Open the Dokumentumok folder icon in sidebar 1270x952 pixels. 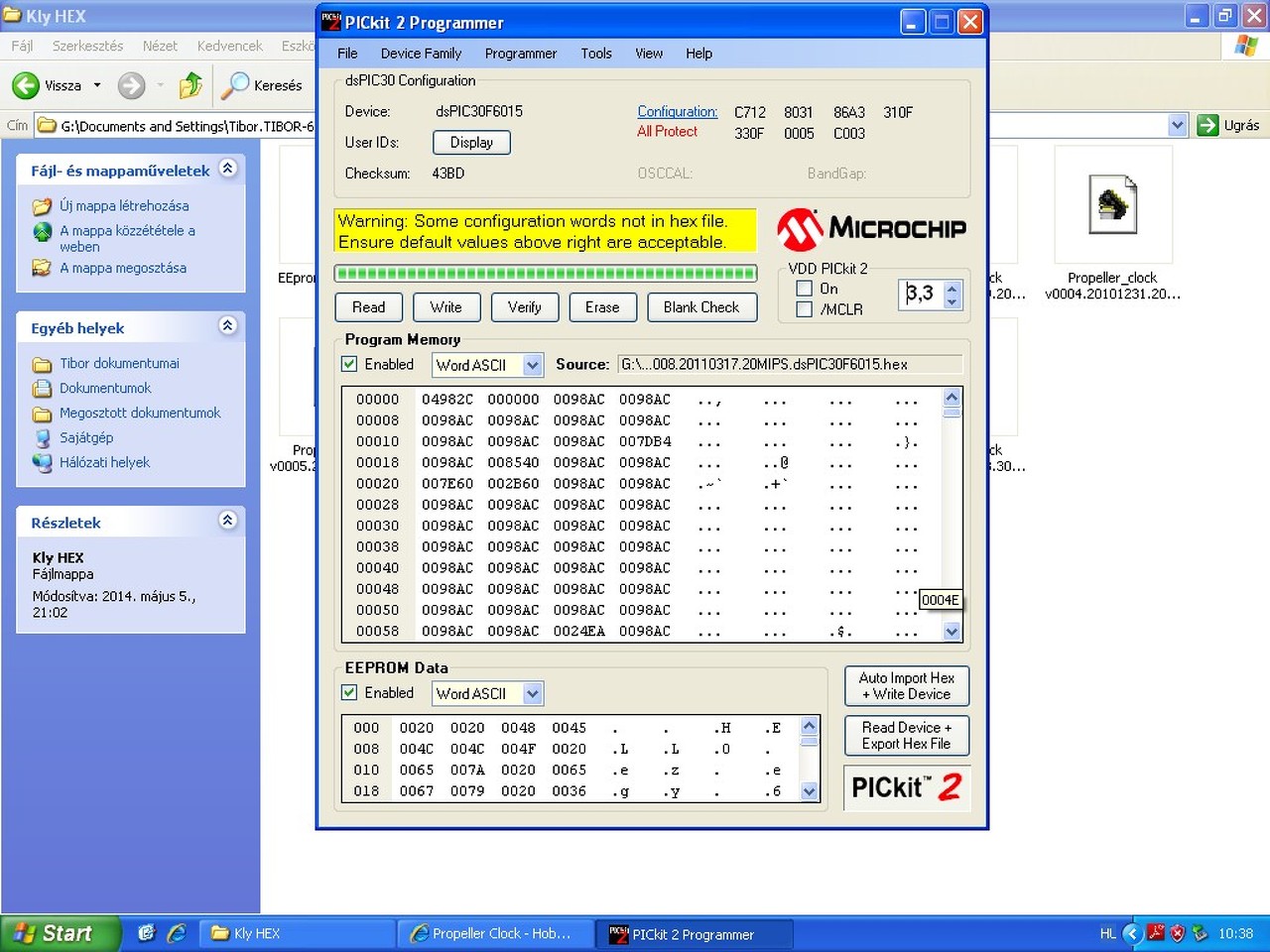tap(42, 389)
